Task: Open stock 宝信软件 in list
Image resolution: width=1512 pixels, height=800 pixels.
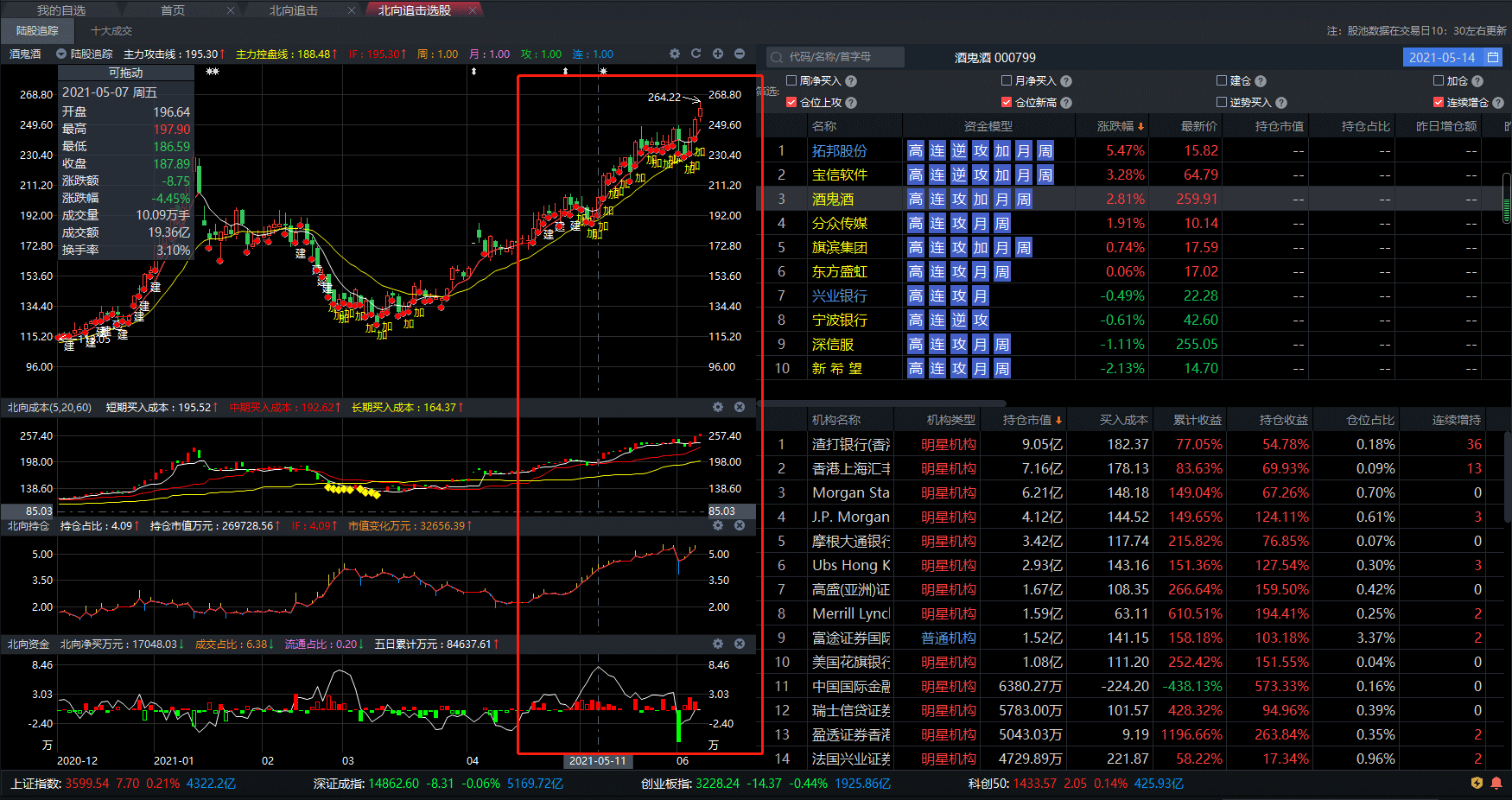Action: click(839, 175)
